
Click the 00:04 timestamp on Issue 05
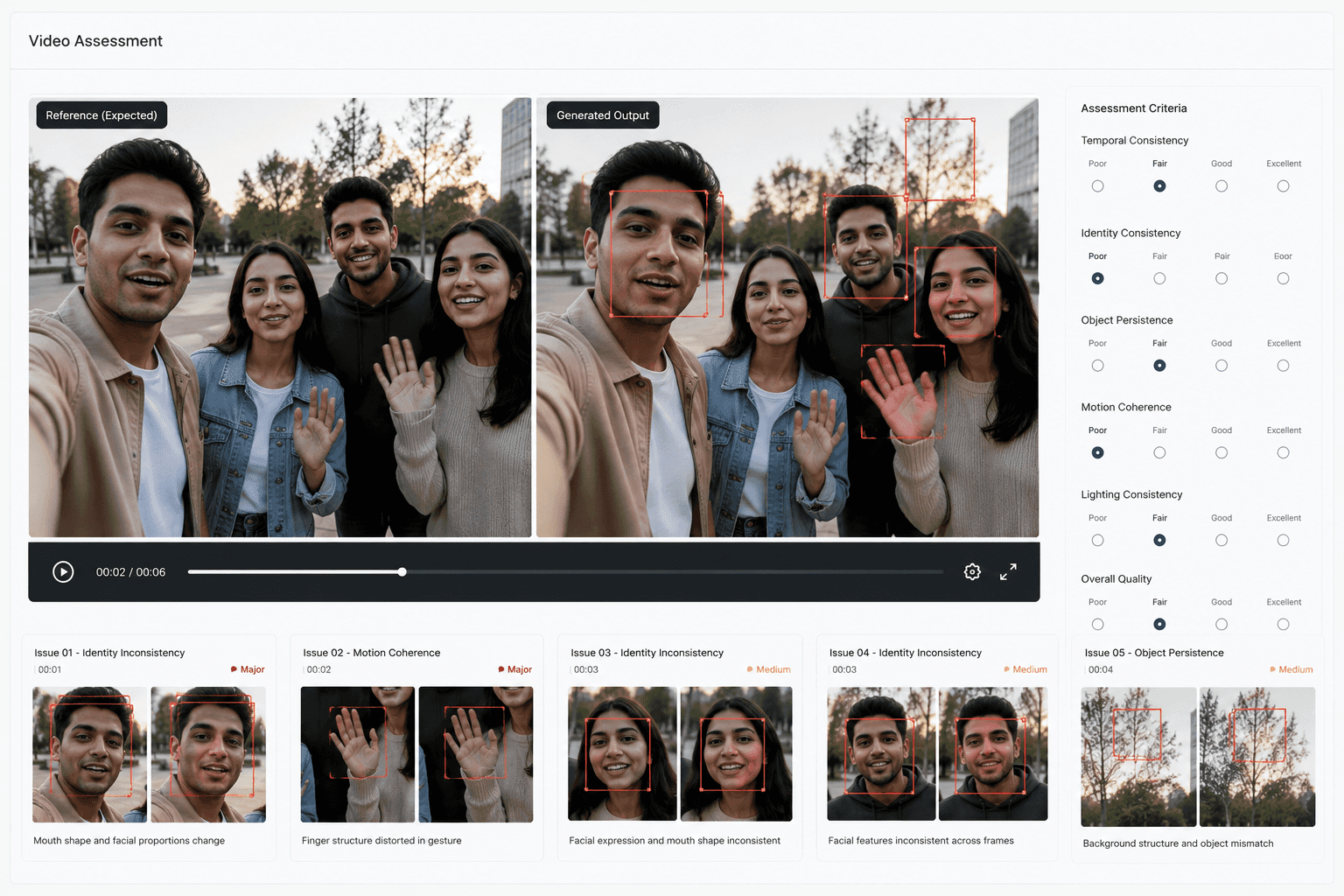tap(1101, 669)
